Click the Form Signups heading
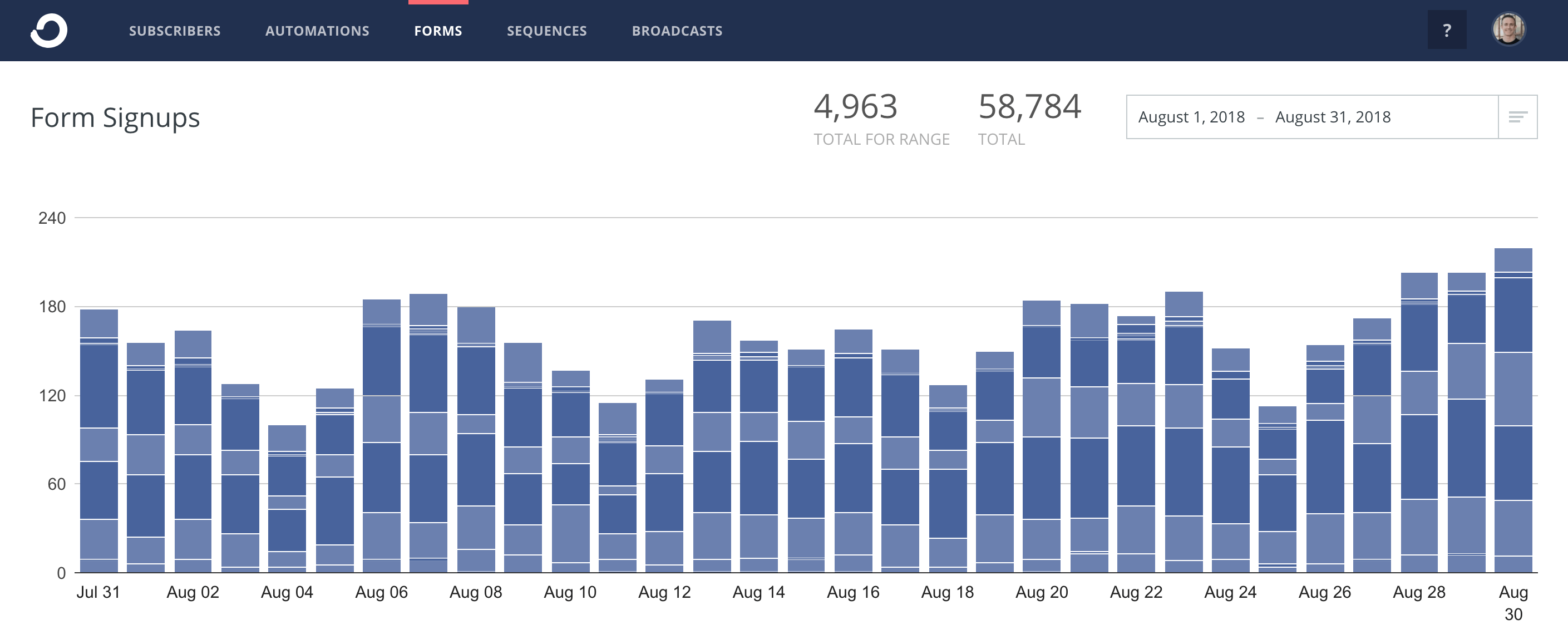Viewport: 1568px width, 639px height. [115, 117]
